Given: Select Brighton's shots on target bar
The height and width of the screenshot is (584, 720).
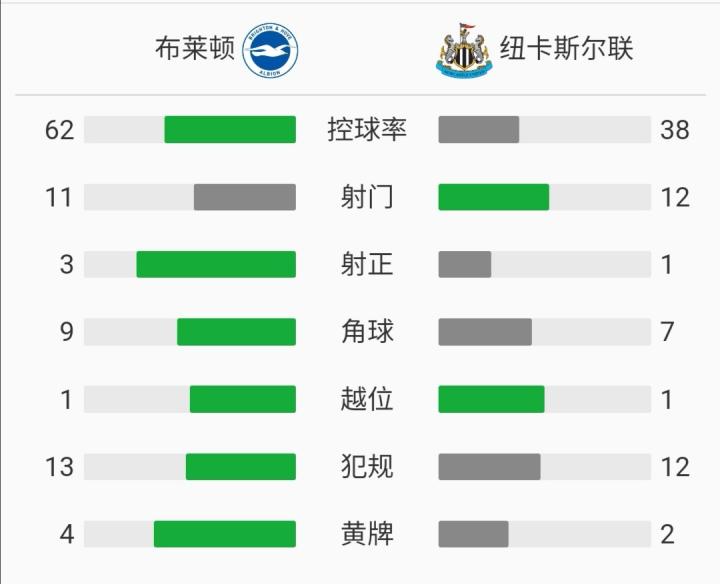Looking at the screenshot, I should (216, 264).
